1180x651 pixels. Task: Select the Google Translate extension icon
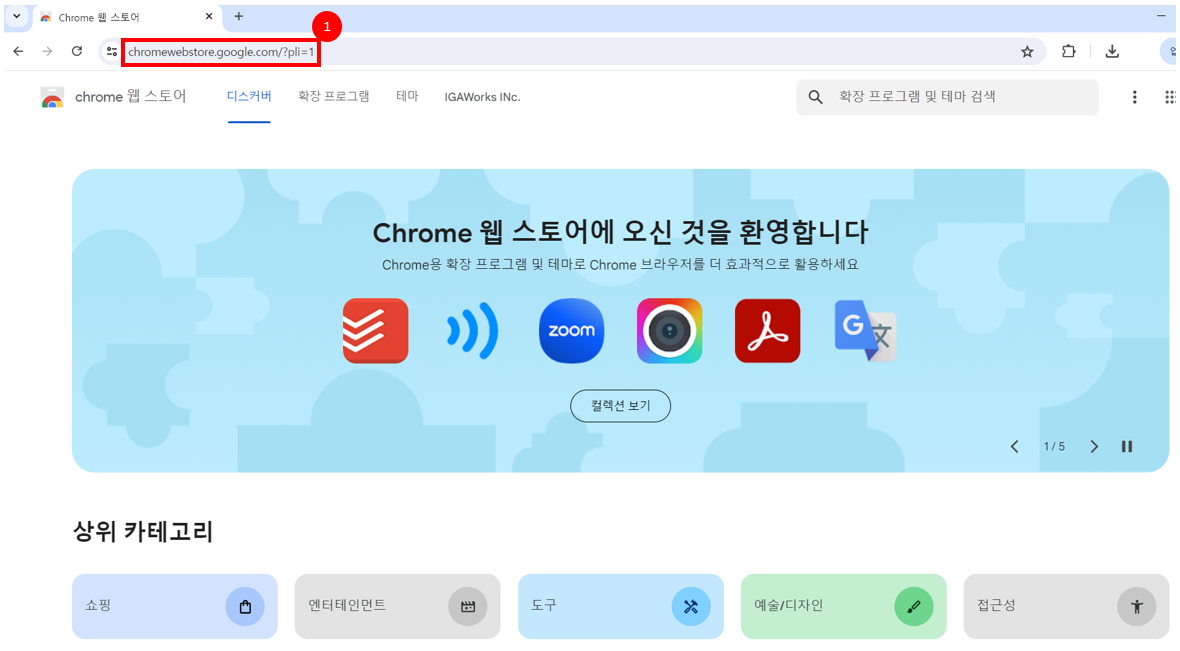[865, 330]
